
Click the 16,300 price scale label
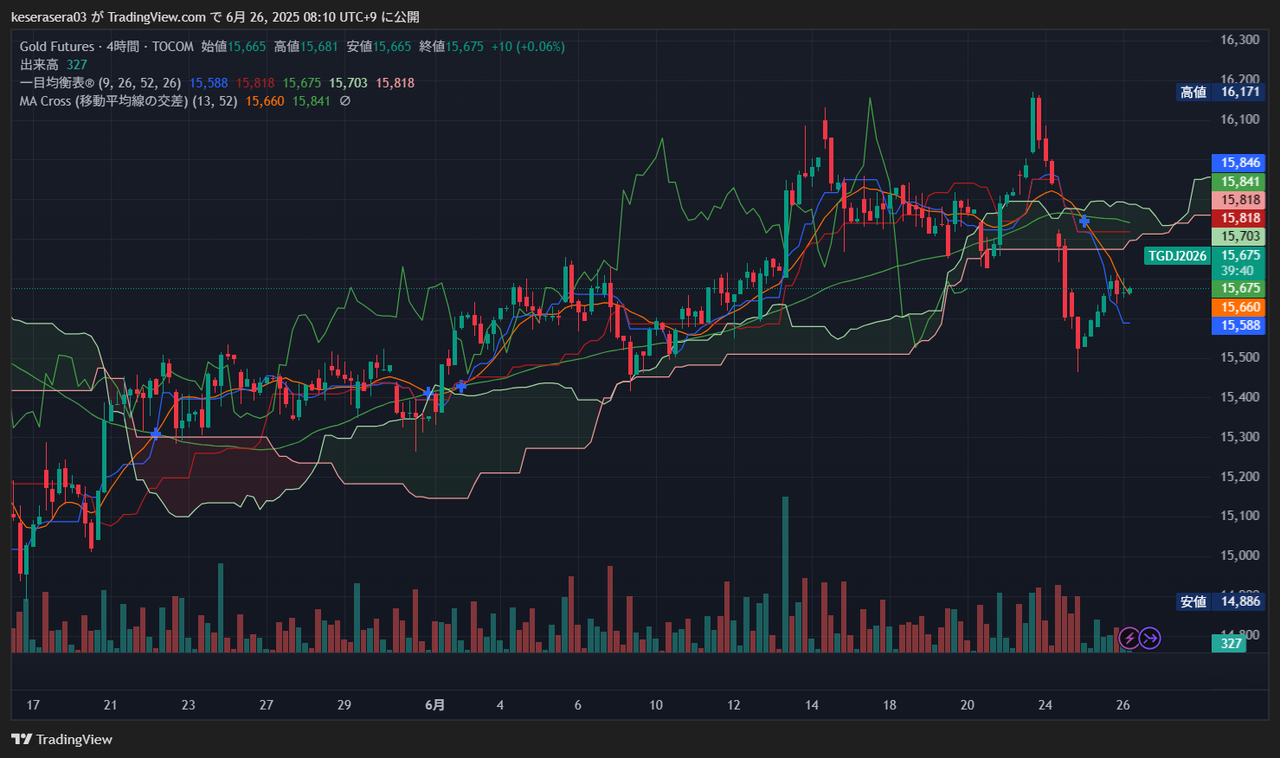pyautogui.click(x=1240, y=40)
